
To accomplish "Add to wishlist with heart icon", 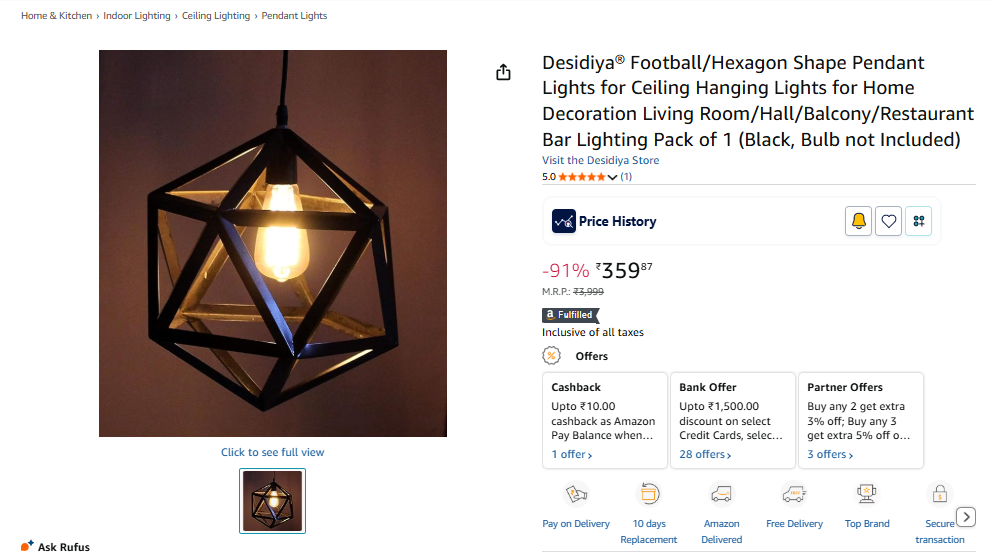I will [889, 221].
